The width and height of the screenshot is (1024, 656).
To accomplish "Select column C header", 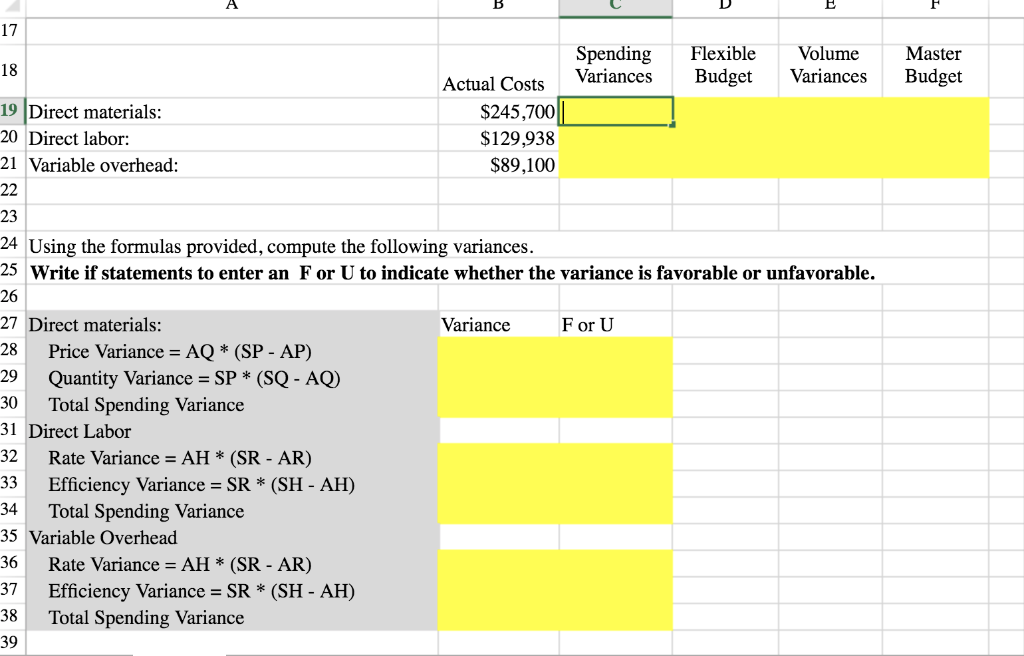I will 614,4.
